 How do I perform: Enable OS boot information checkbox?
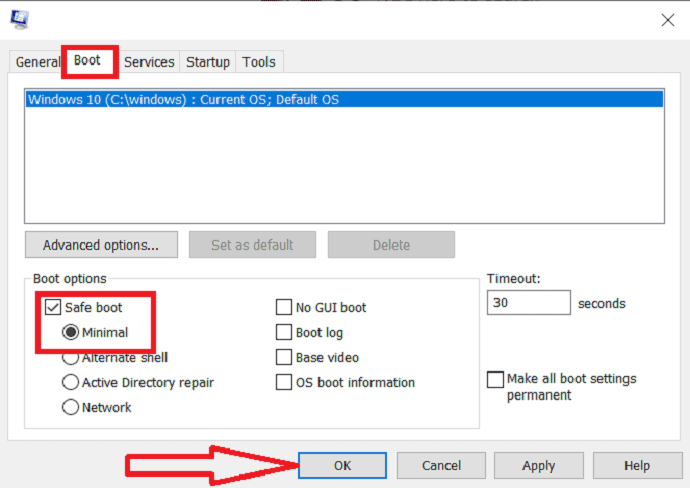click(x=283, y=382)
